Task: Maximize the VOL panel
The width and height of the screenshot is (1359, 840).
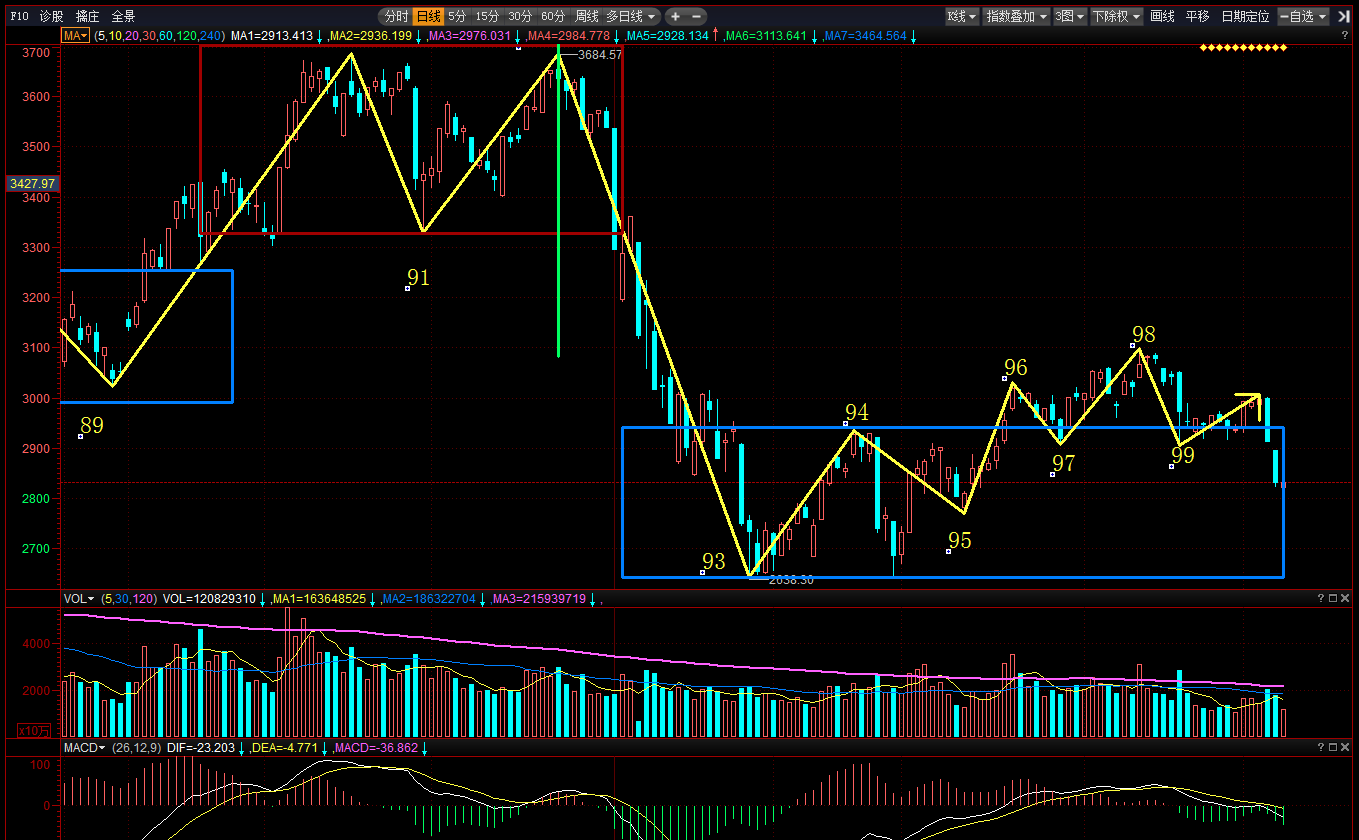Action: coord(1332,598)
